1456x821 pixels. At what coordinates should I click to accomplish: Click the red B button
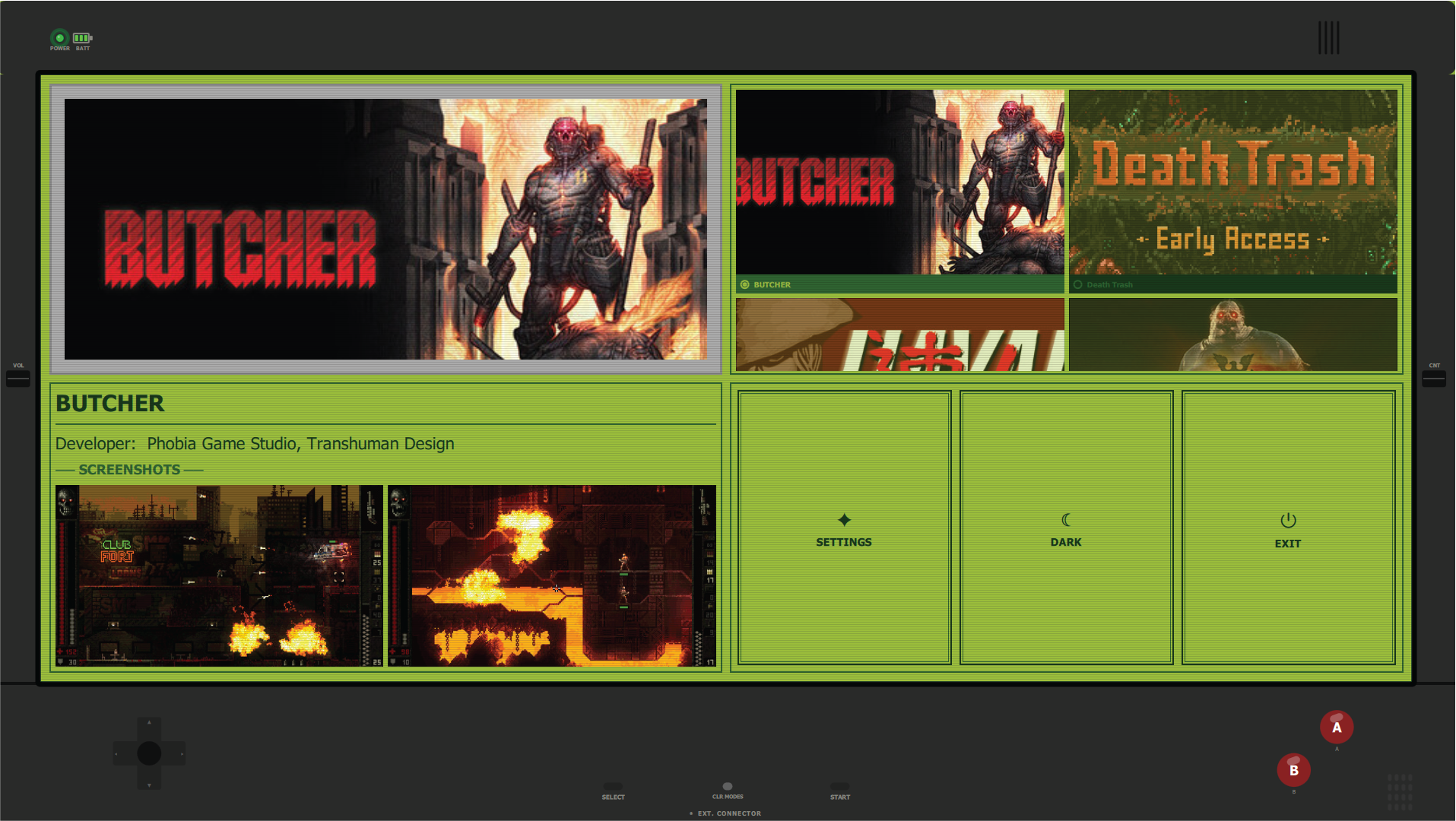coord(1293,770)
